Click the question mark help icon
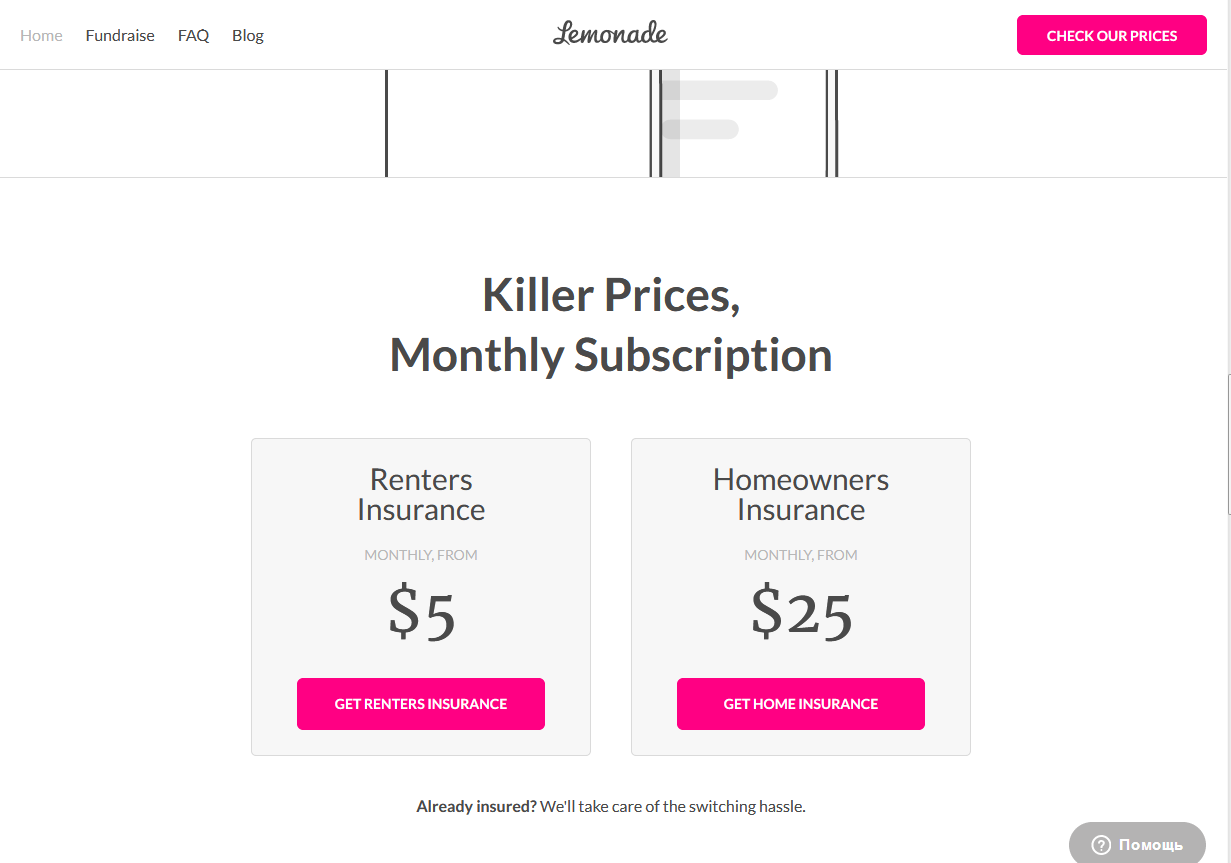Image resolution: width=1231 pixels, height=863 pixels. (x=1101, y=845)
